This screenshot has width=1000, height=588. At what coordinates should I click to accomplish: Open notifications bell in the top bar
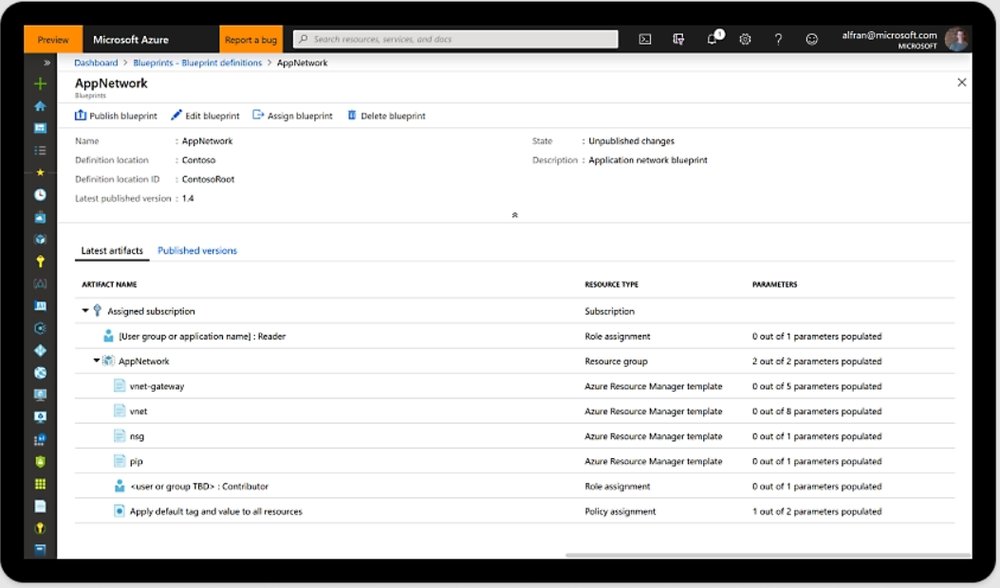pyautogui.click(x=713, y=38)
